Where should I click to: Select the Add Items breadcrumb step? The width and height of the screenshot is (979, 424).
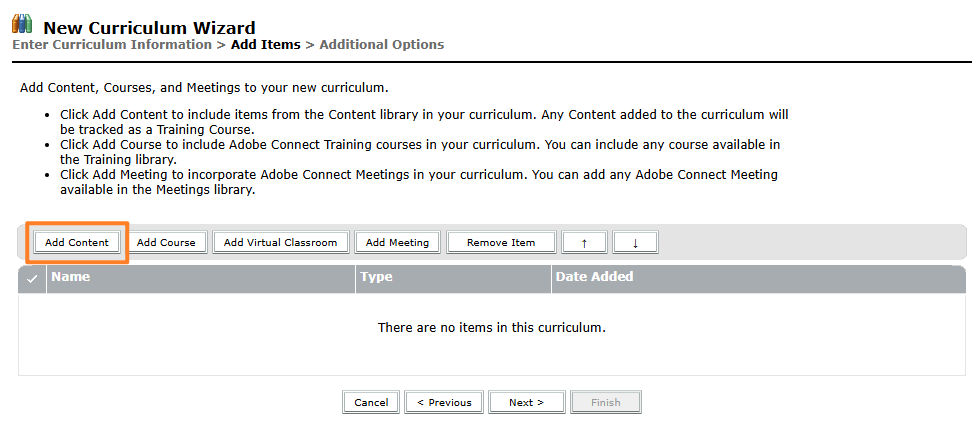[266, 45]
